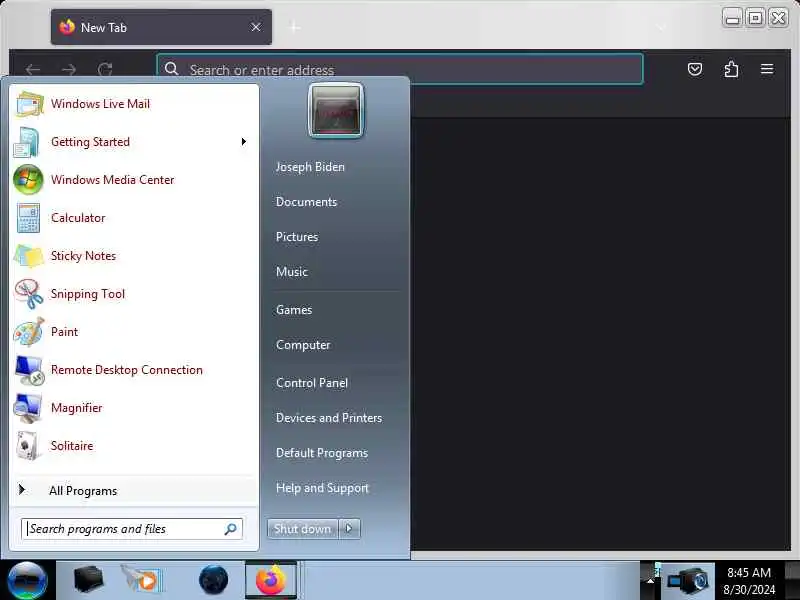Click the Magnifier label
This screenshot has width=800, height=600.
(77, 408)
